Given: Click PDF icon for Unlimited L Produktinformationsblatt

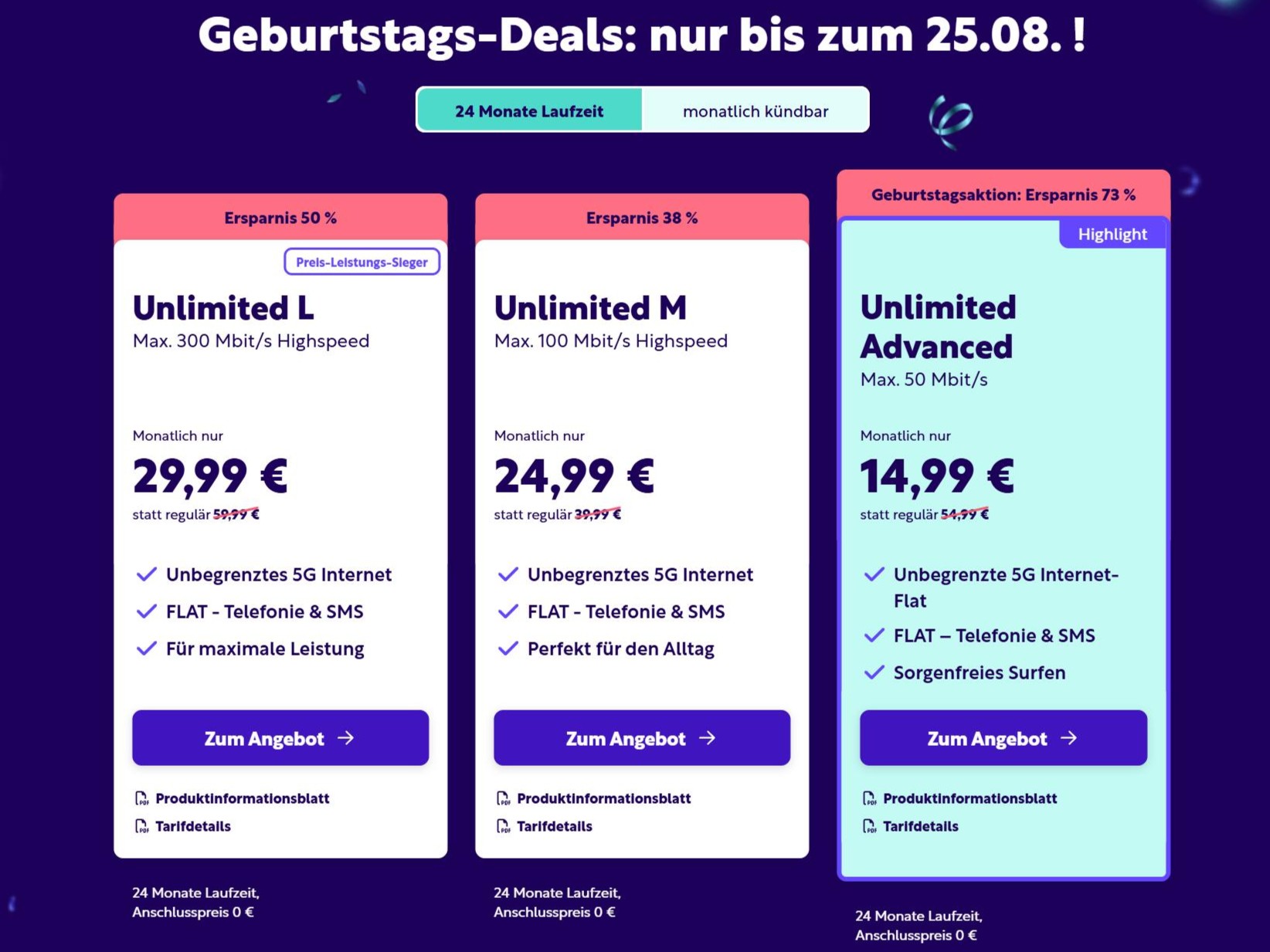Looking at the screenshot, I should [x=141, y=798].
